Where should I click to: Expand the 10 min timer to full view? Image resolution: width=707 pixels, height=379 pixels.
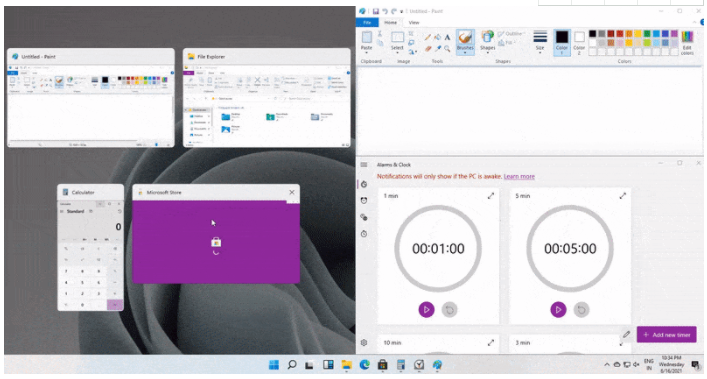[491, 342]
